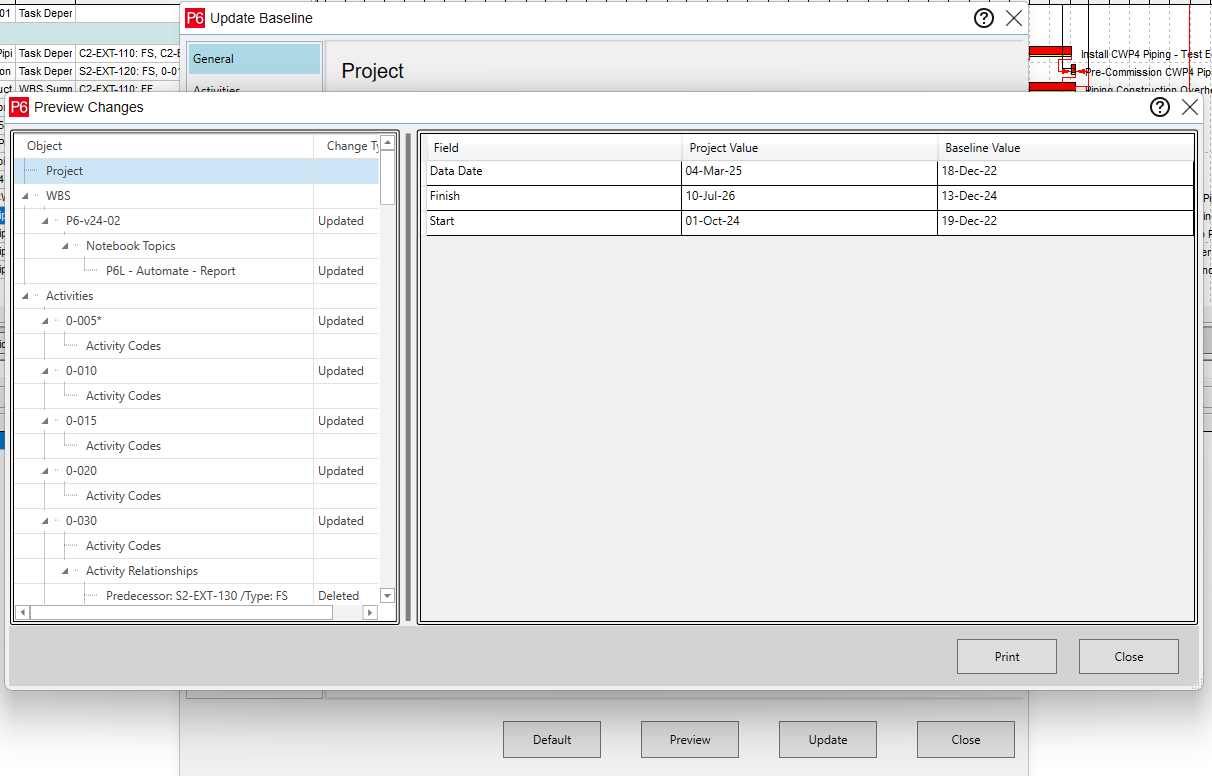Click the object tree's scroll down arrow
Image resolution: width=1212 pixels, height=776 pixels.
click(x=388, y=596)
